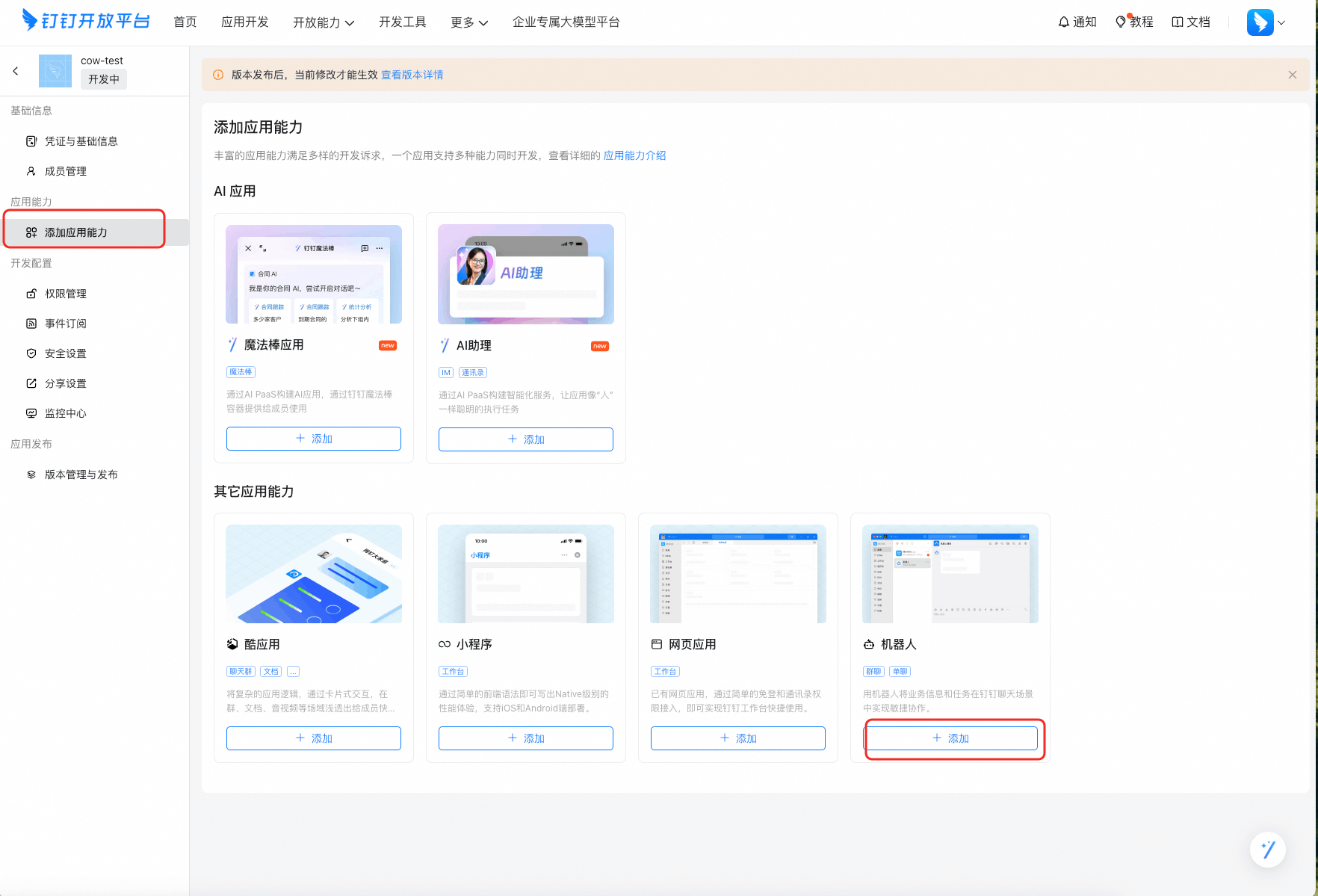Click the 凭证与基础信息 sidebar icon
This screenshot has width=1318, height=896.
(31, 141)
